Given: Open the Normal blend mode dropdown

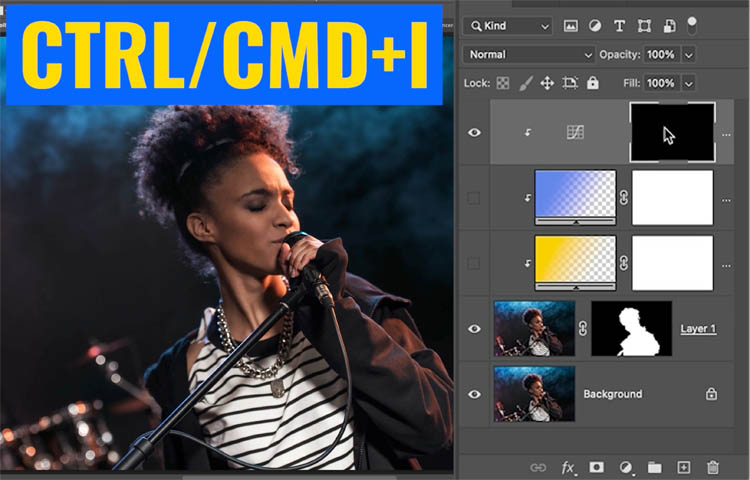Looking at the screenshot, I should click(x=529, y=55).
